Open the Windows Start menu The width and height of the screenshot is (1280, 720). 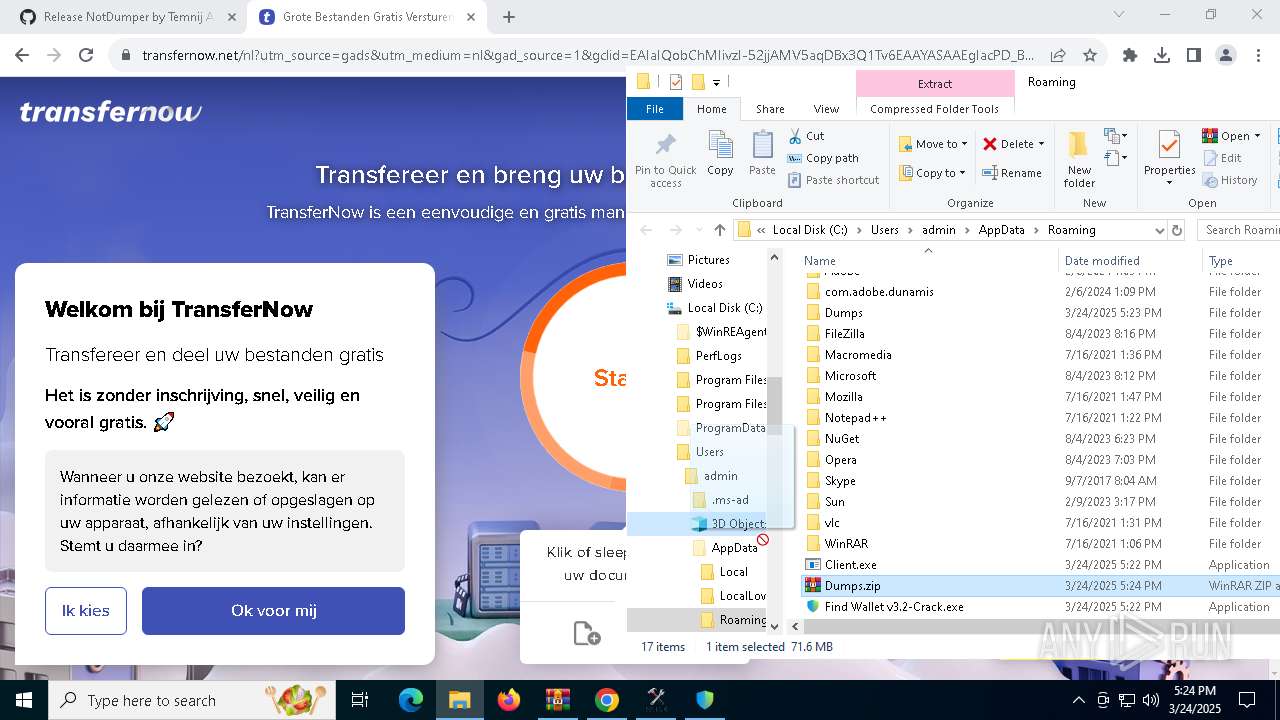tap(24, 700)
